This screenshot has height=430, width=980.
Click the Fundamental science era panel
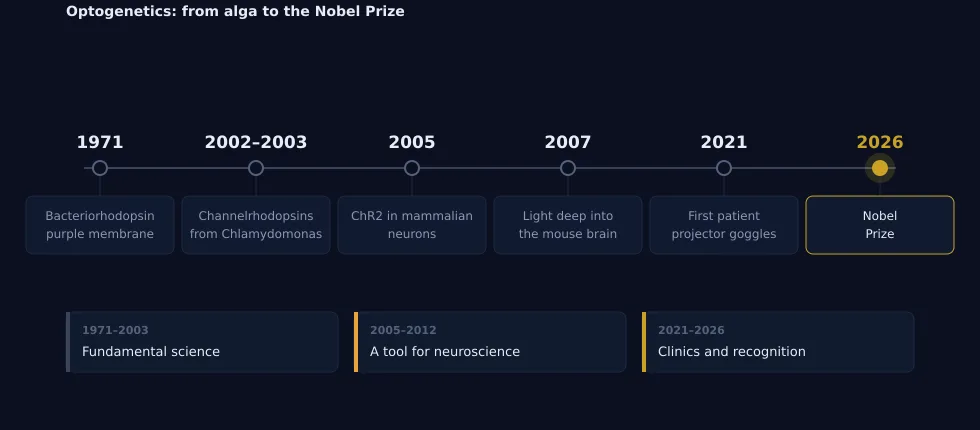[x=202, y=342]
